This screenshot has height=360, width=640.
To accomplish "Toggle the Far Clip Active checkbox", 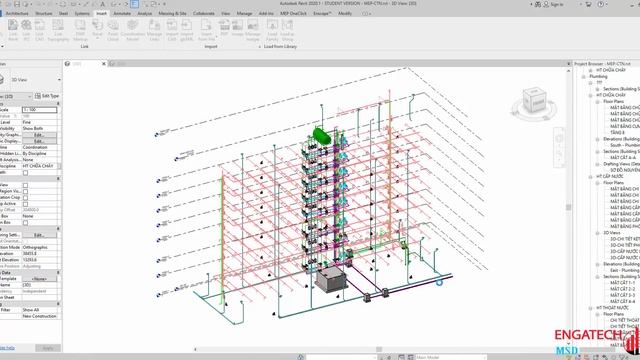I will pyautogui.click(x=25, y=204).
